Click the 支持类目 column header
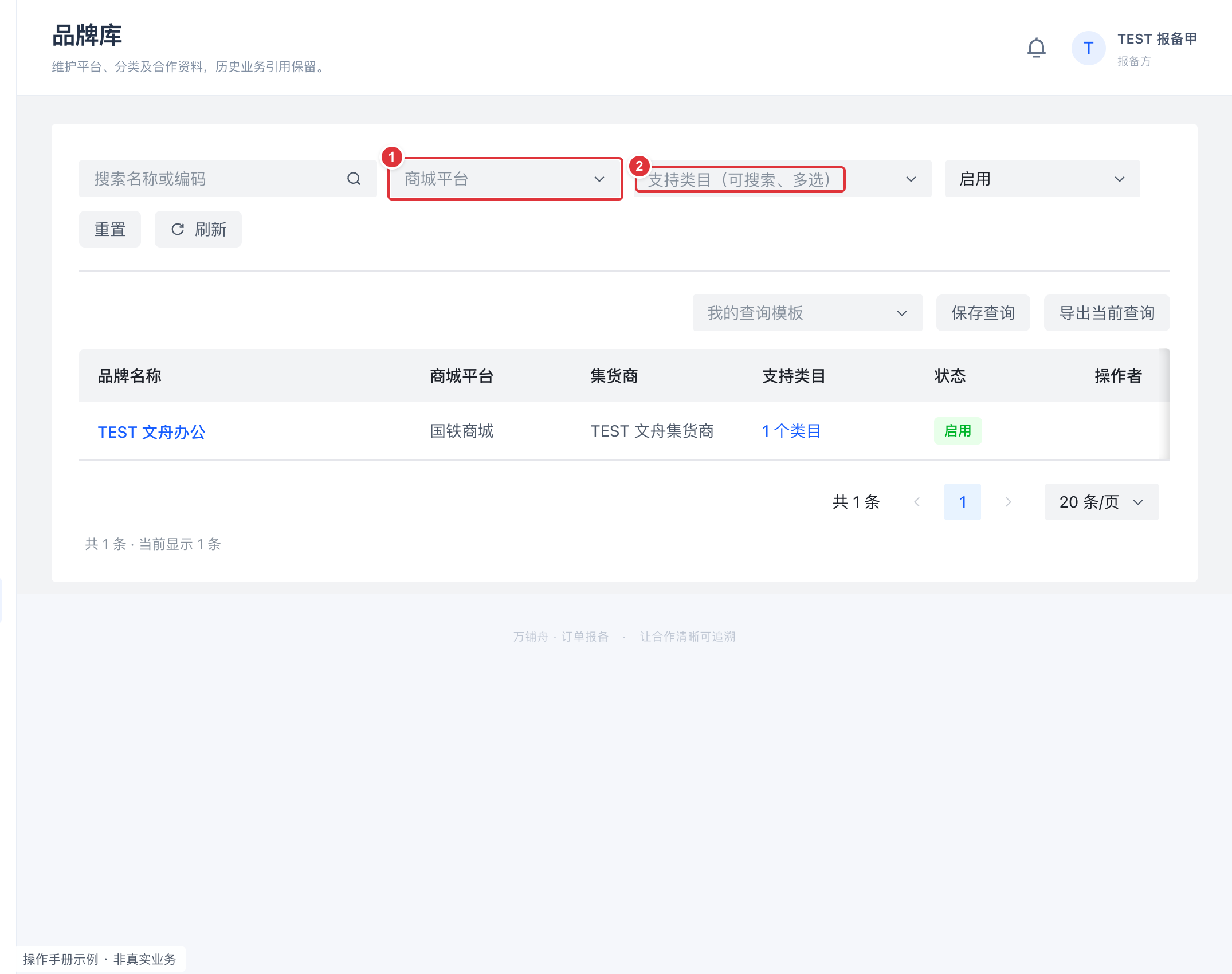The width and height of the screenshot is (1232, 974). [x=794, y=376]
